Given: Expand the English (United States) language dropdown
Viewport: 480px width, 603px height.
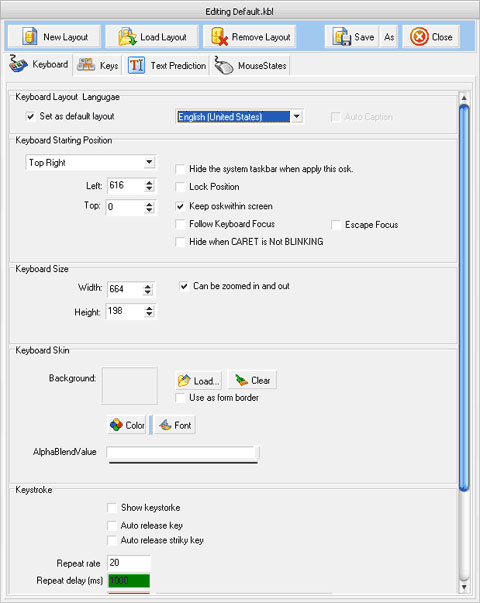Looking at the screenshot, I should pyautogui.click(x=297, y=117).
